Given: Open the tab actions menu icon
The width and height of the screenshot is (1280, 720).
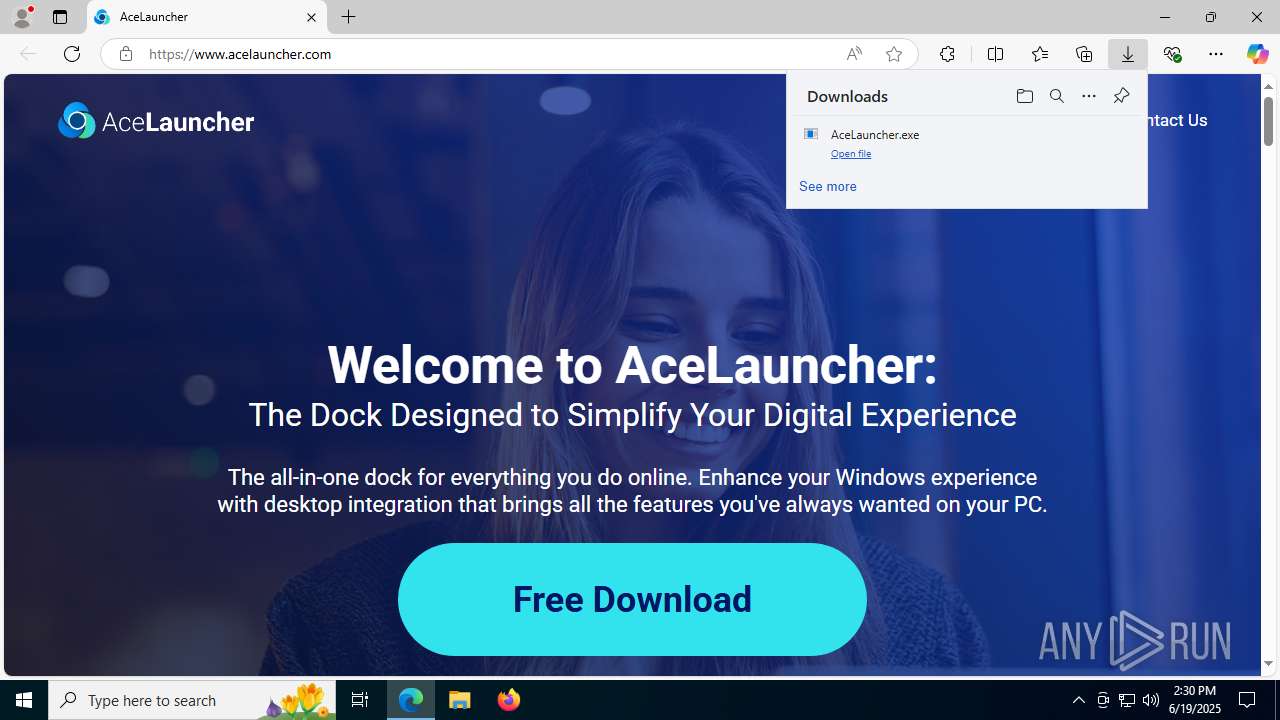Looking at the screenshot, I should point(60,17).
